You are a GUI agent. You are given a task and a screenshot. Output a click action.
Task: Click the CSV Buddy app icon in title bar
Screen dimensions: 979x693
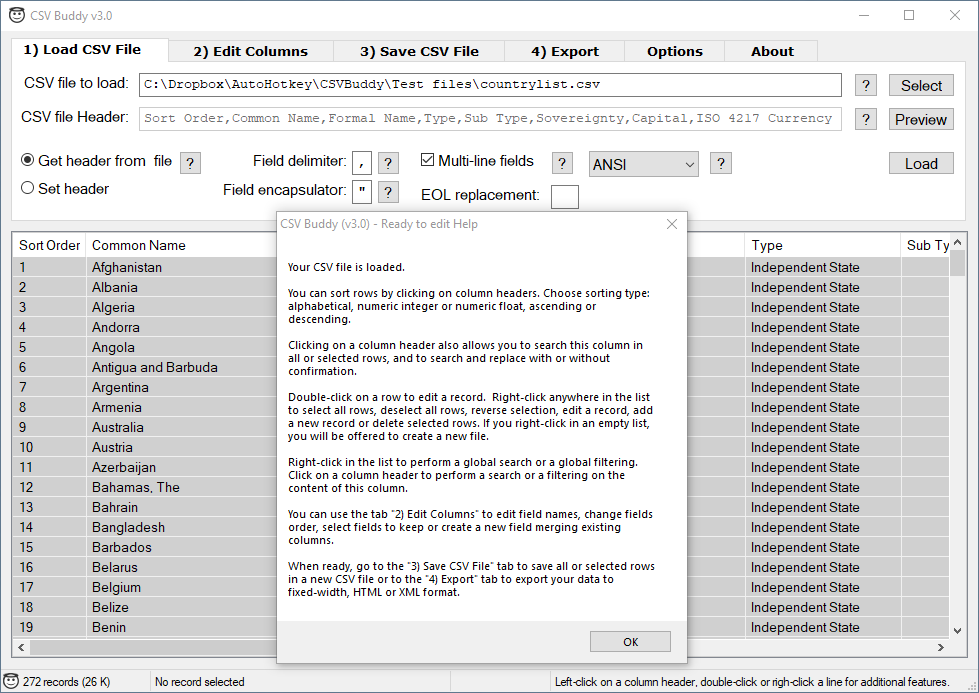point(17,16)
